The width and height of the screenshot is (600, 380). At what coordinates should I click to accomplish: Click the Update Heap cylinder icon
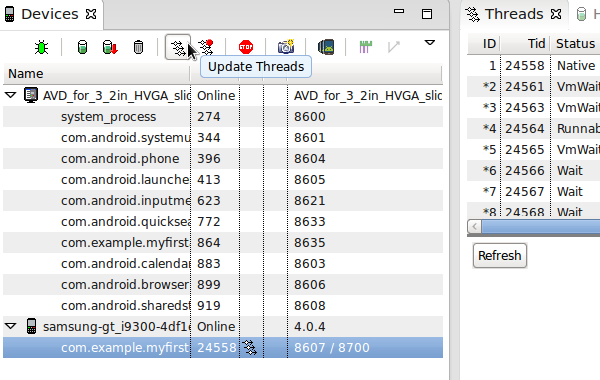[82, 47]
